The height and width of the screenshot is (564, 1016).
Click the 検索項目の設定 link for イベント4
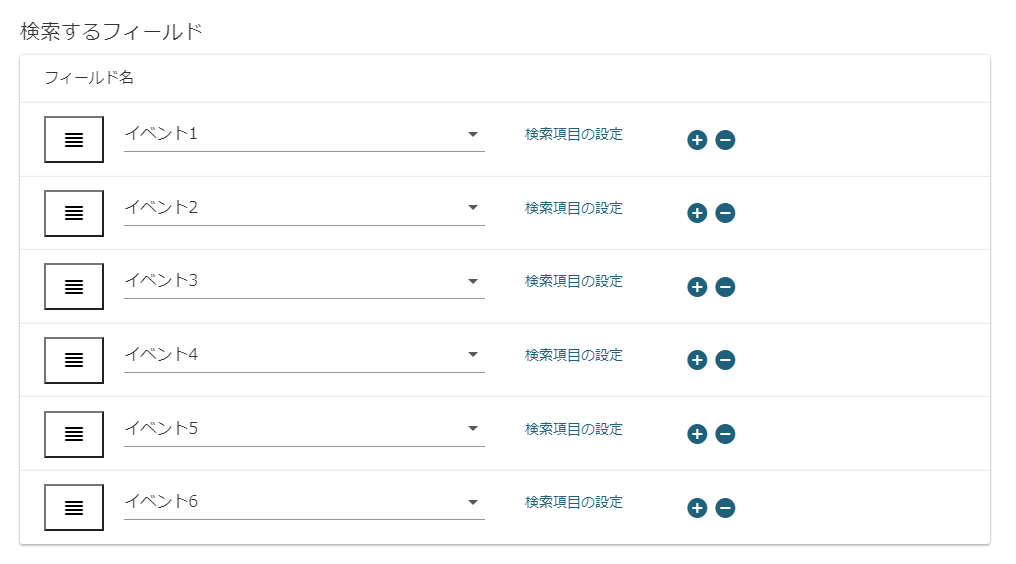(574, 355)
